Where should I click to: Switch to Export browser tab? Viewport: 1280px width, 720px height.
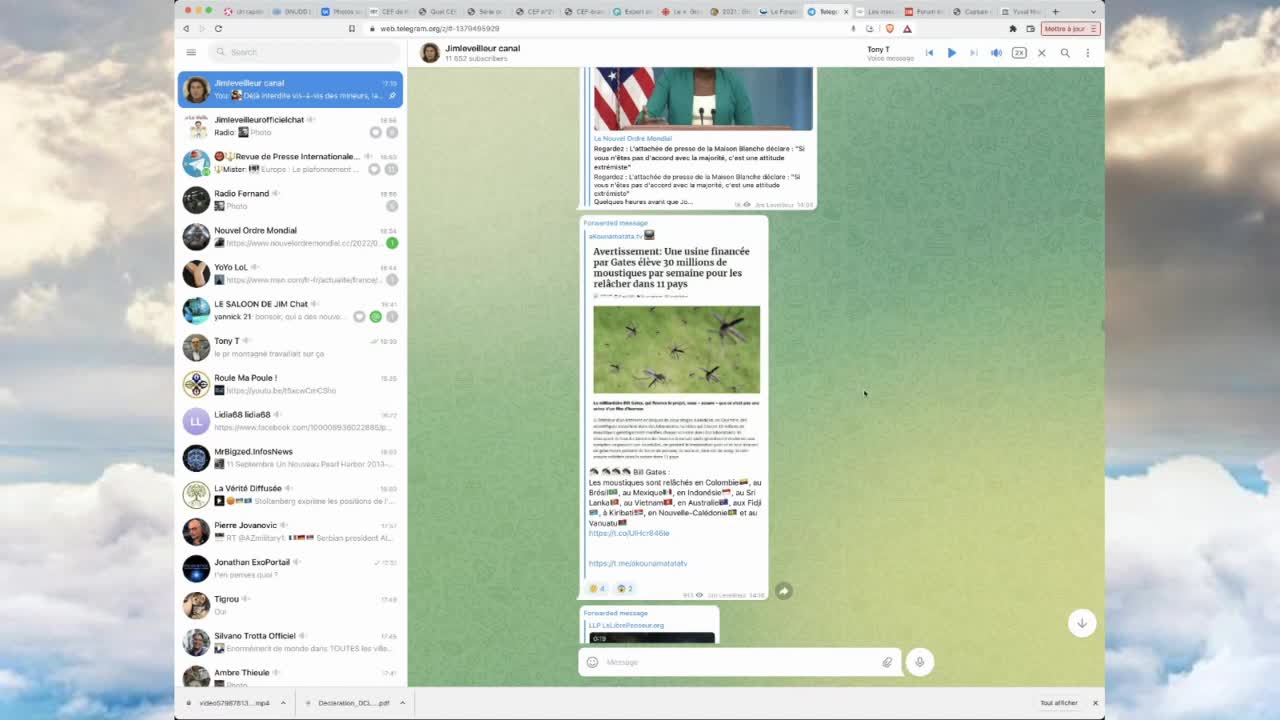632,11
